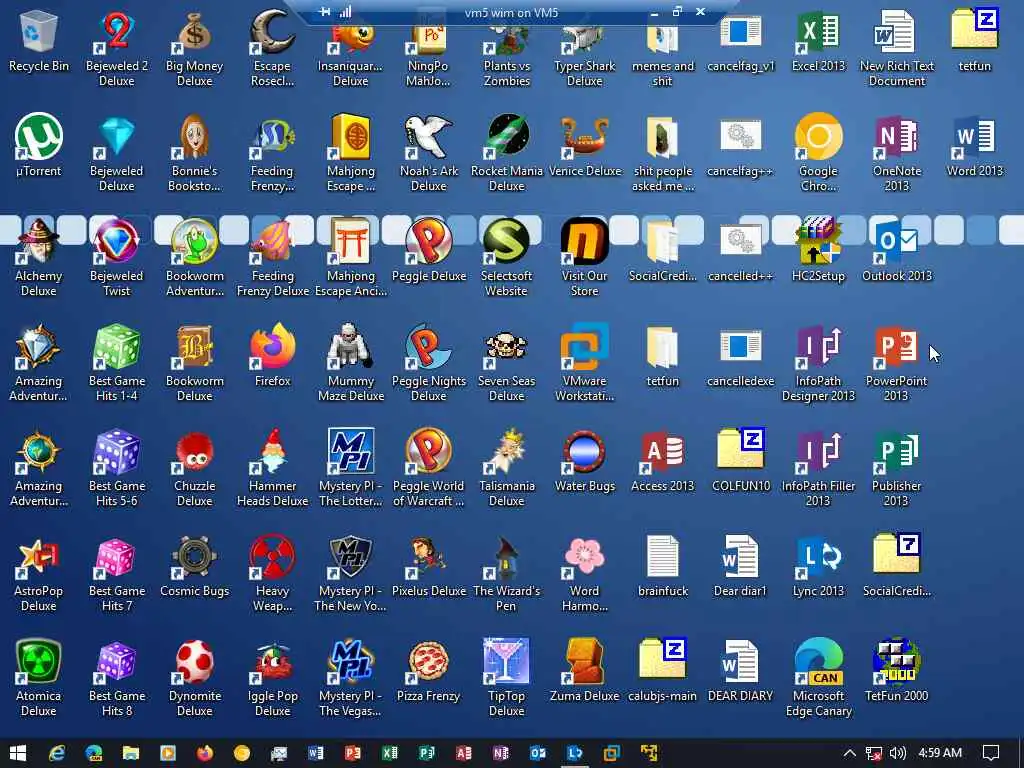
Task: Select the Alchemy Deluxe shortcut
Action: (x=39, y=258)
